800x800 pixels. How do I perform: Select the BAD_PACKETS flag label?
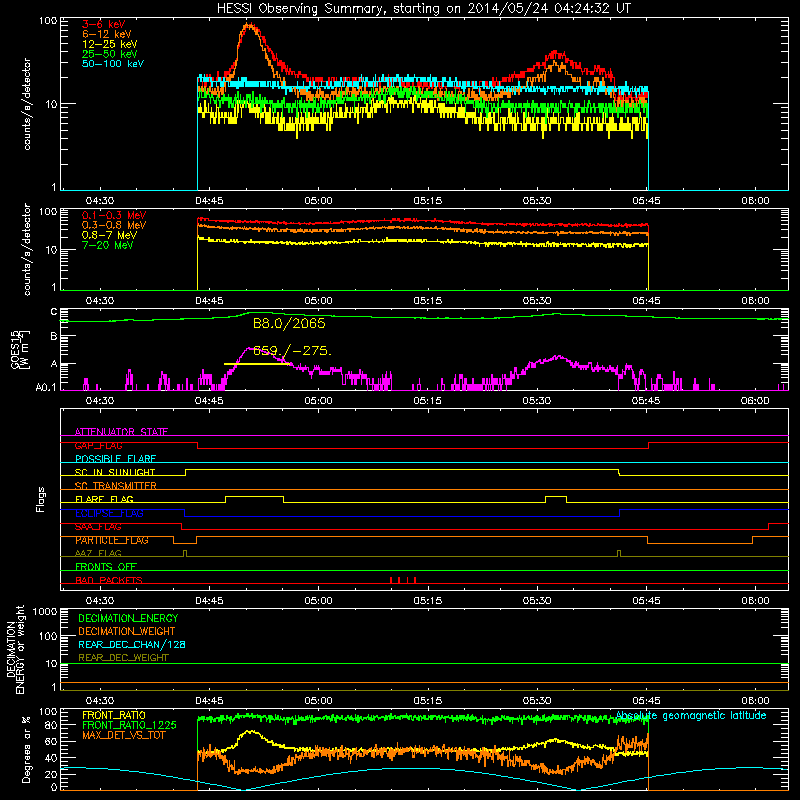[109, 580]
